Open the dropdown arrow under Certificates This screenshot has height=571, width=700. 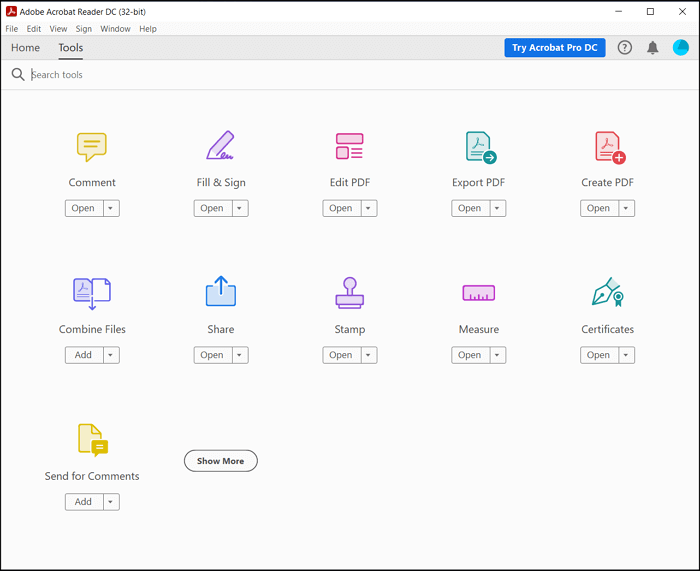click(x=626, y=355)
